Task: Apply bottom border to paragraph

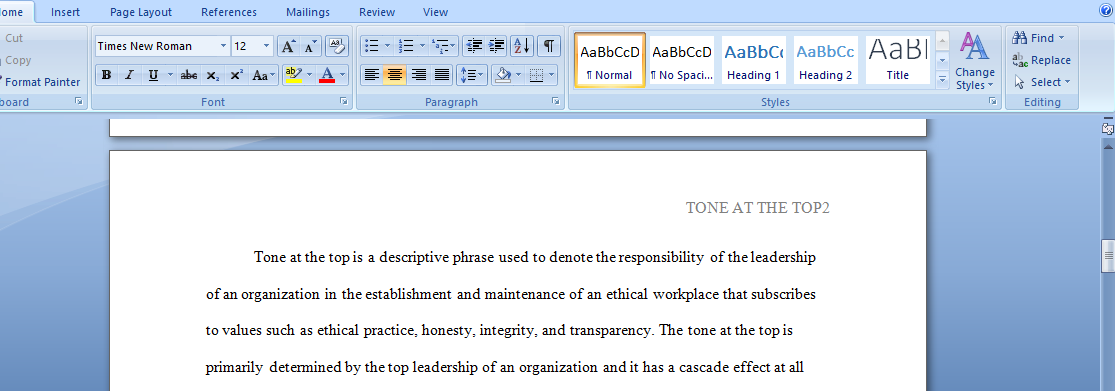Action: (537, 75)
